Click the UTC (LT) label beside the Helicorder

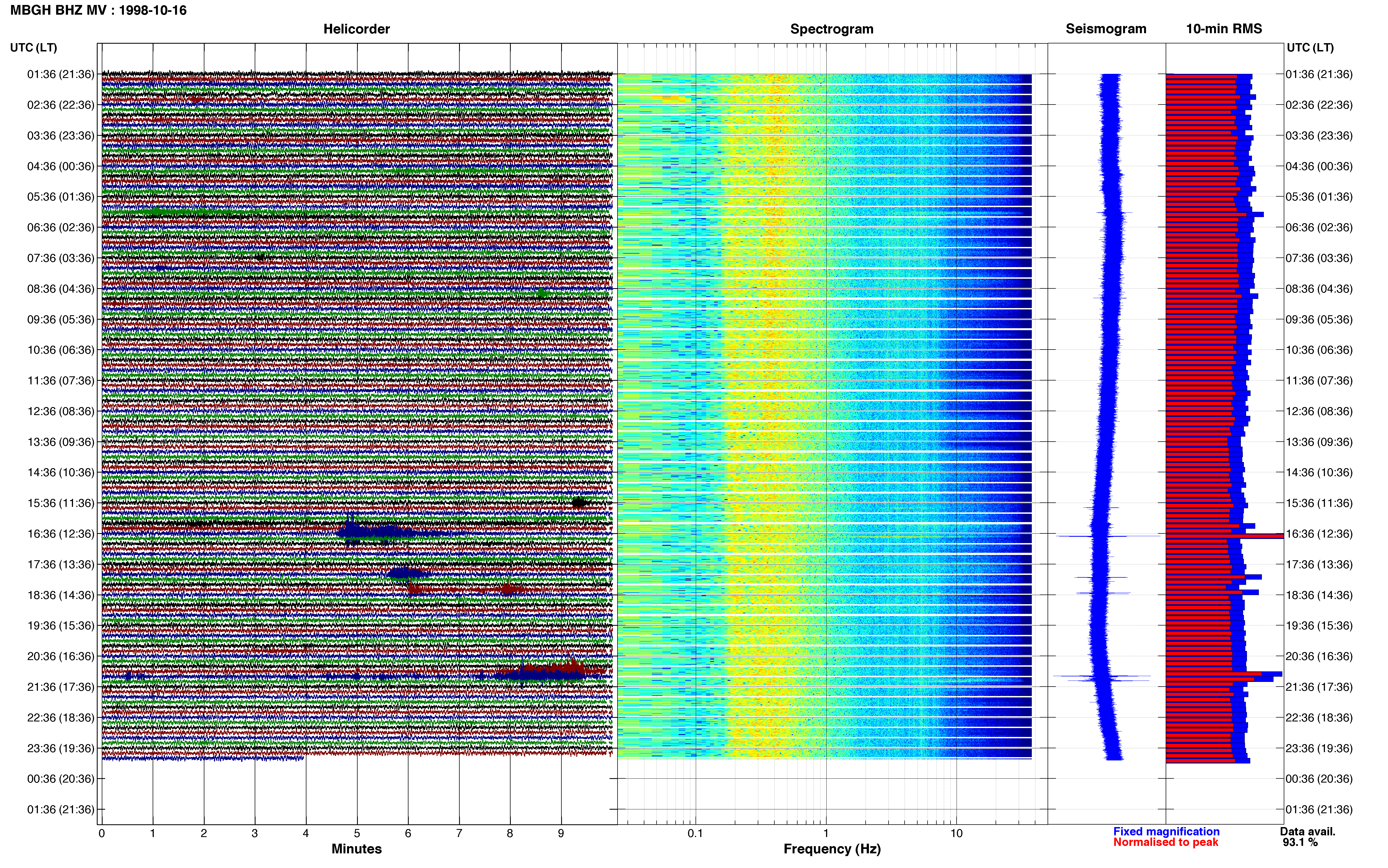[34, 48]
